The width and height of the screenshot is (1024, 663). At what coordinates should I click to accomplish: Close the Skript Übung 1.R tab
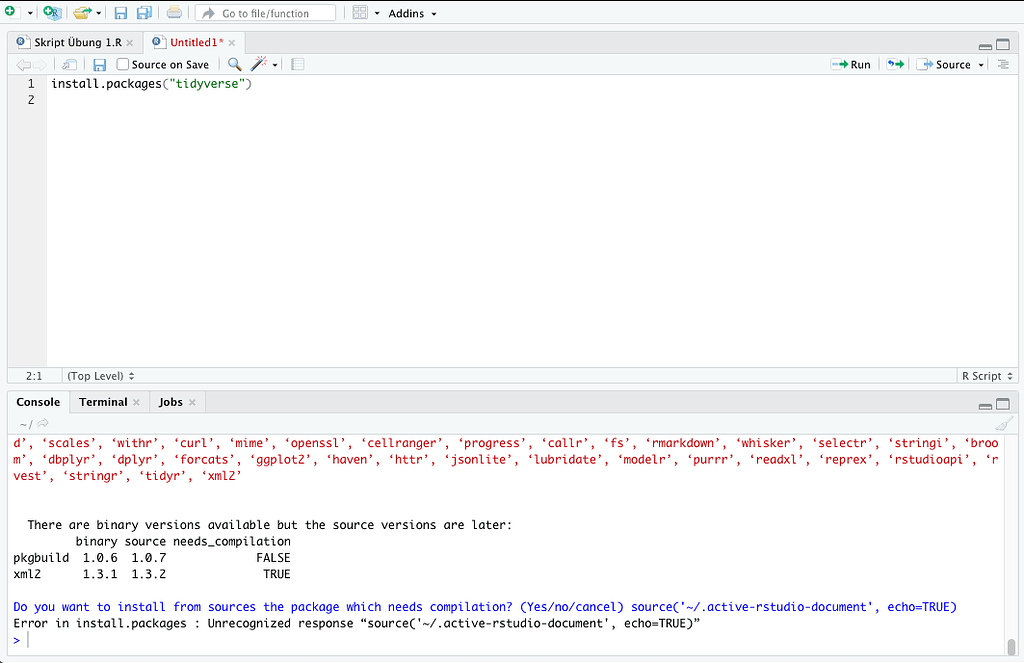coord(130,43)
